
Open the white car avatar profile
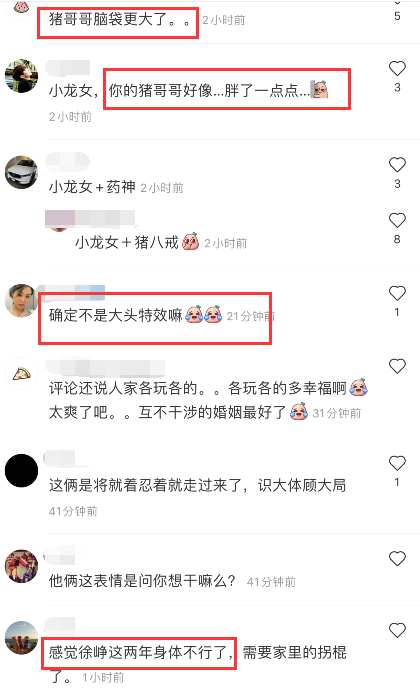[x=21, y=172]
